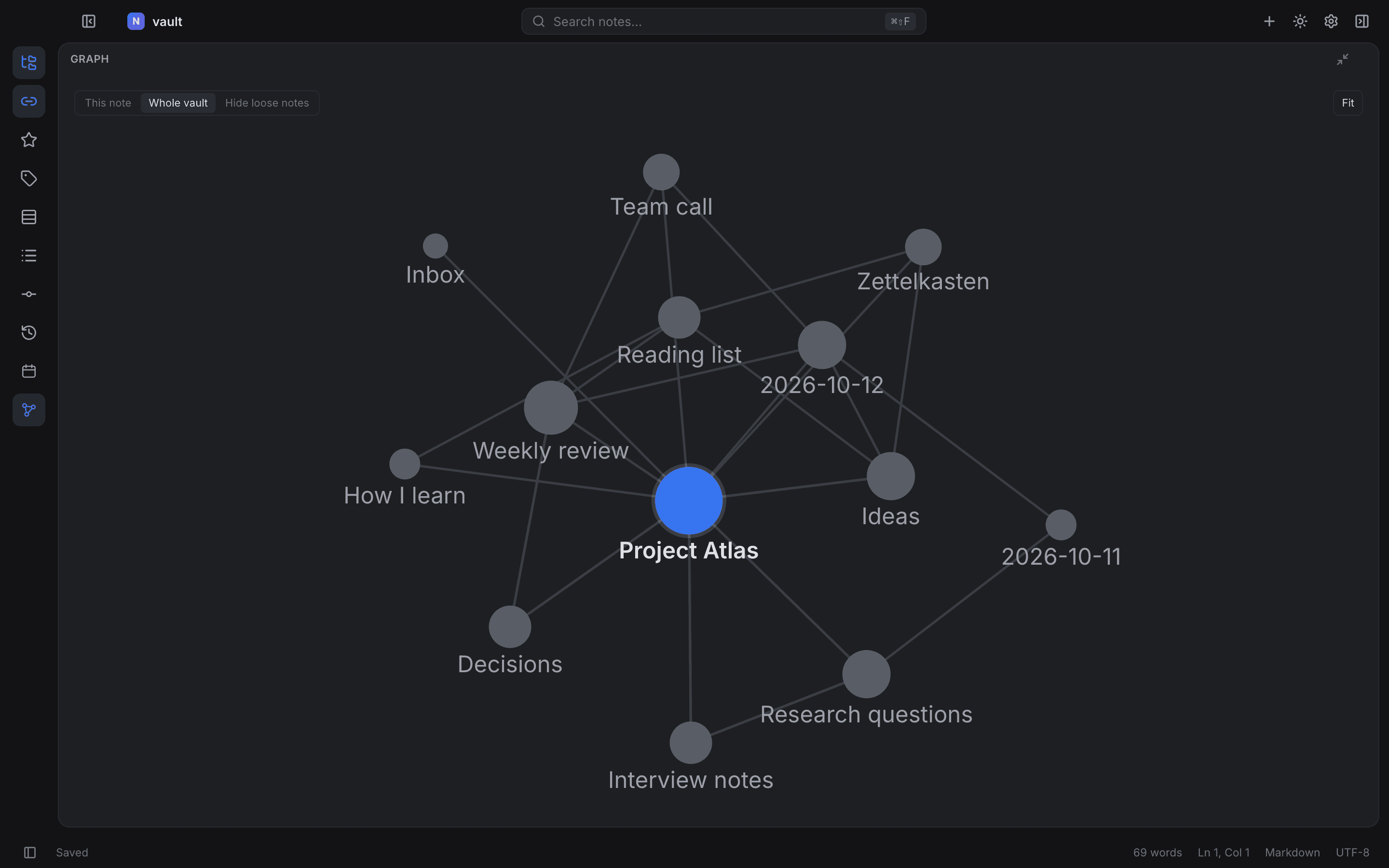Viewport: 1389px width, 868px height.
Task: Open starred notes via star icon
Action: [29, 139]
